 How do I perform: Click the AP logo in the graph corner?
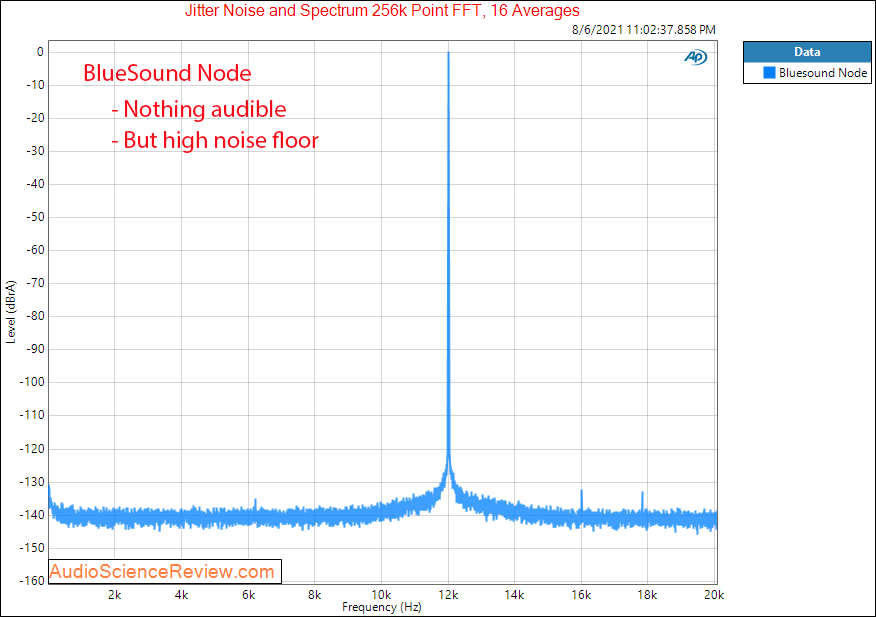click(x=696, y=57)
